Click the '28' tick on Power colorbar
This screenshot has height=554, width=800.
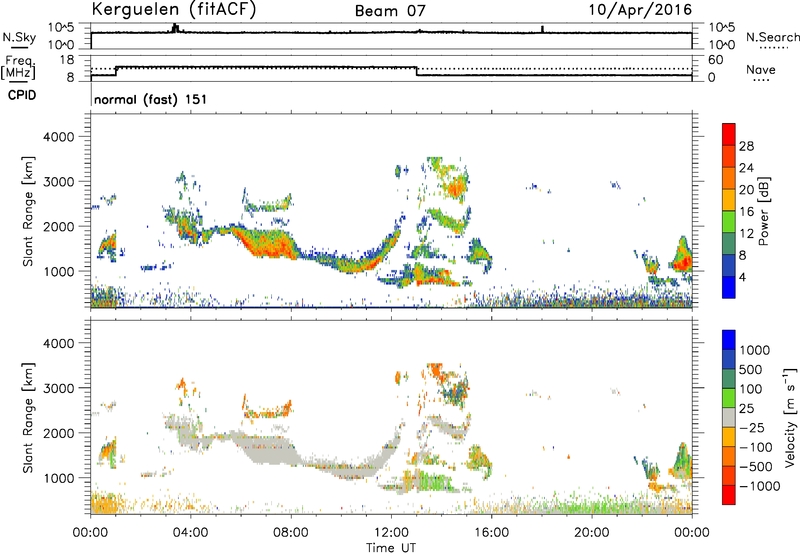(x=746, y=146)
